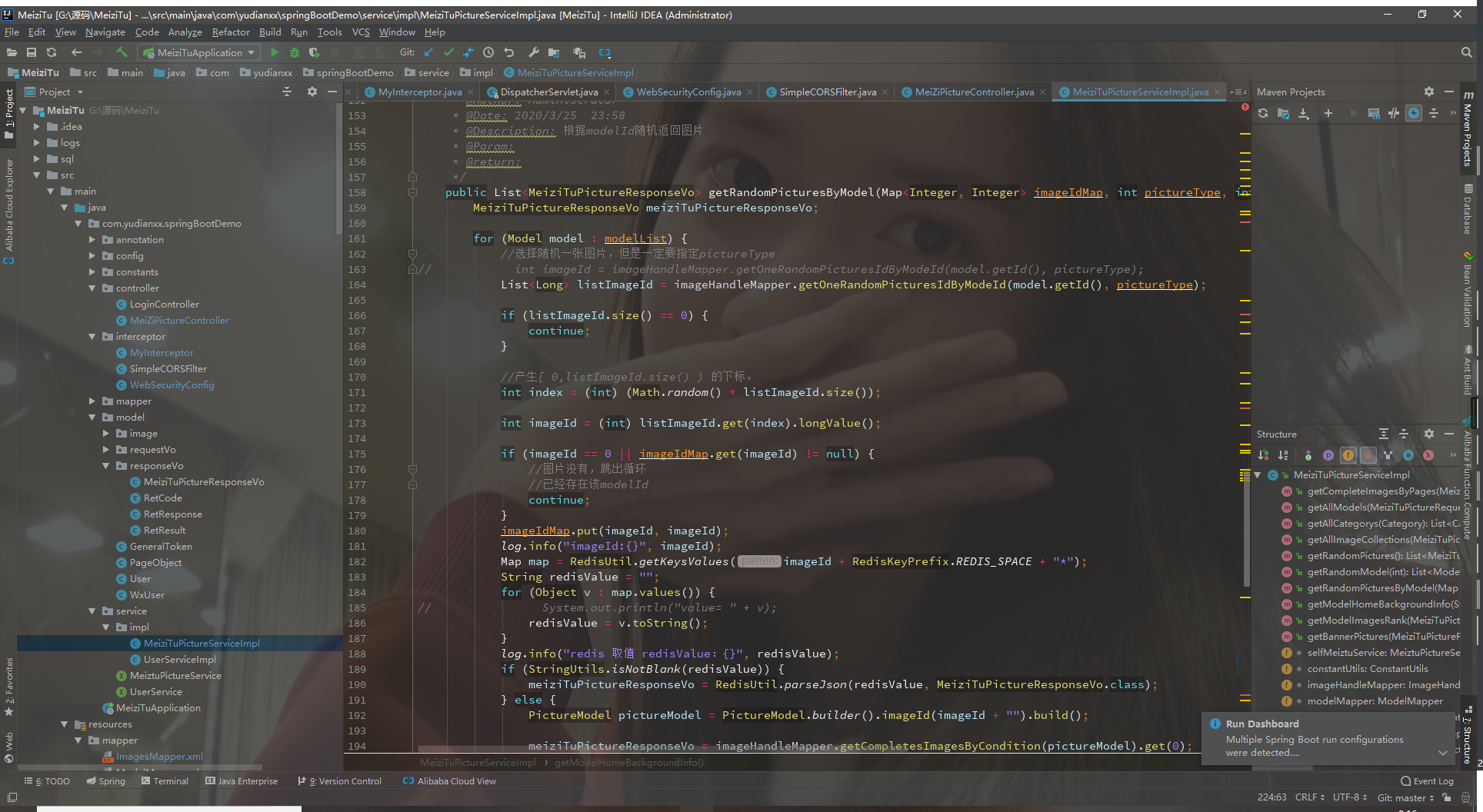
Task: Show Git history using the clock icon
Action: click(488, 52)
